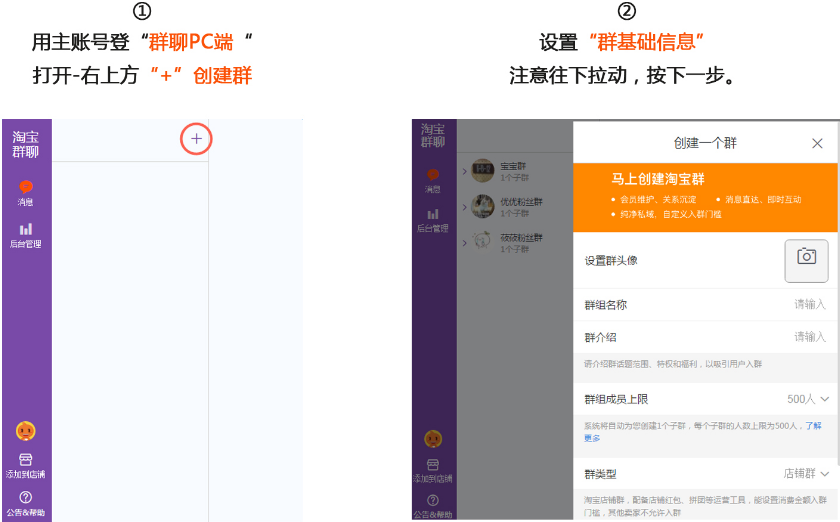This screenshot has height=522, width=840.
Task: Open the 群类型 店铺群 dropdown
Action: click(x=806, y=473)
